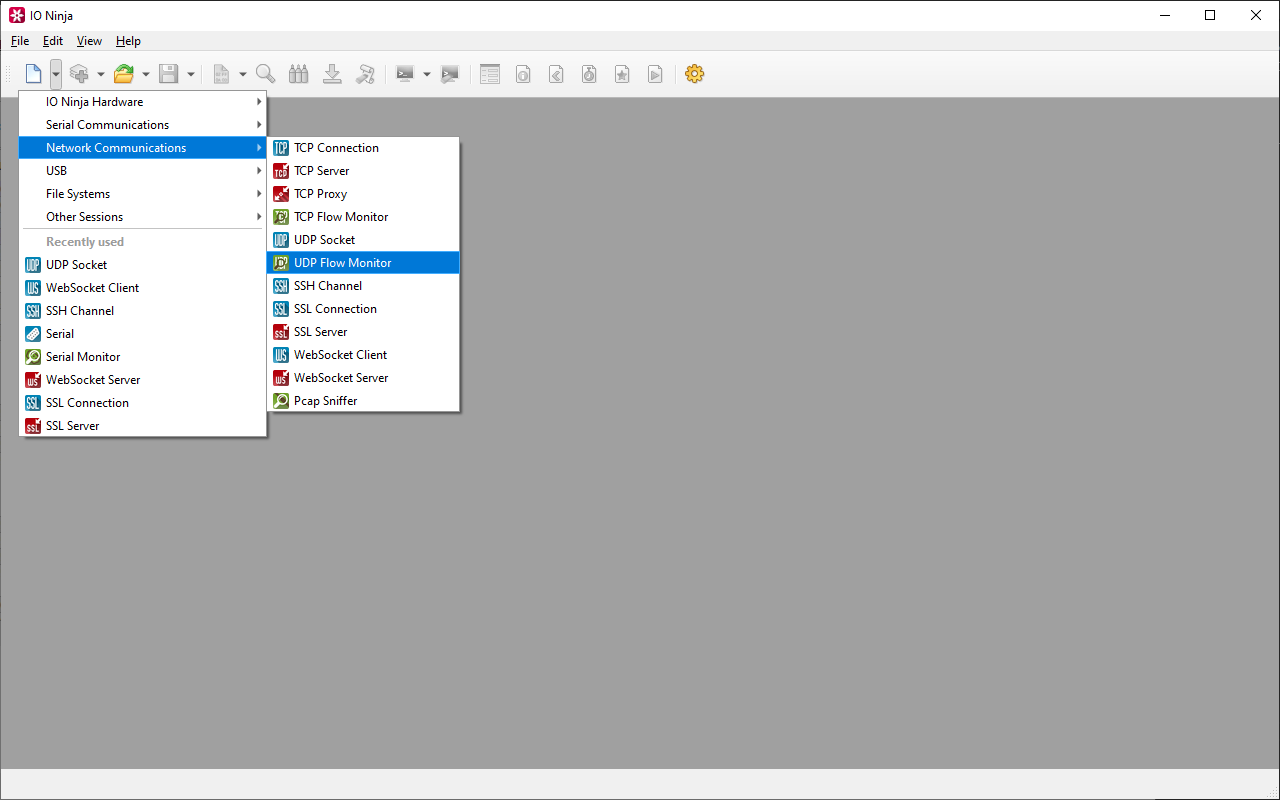Click the terminal monitor icon
The width and height of the screenshot is (1280, 800).
pyautogui.click(x=405, y=74)
